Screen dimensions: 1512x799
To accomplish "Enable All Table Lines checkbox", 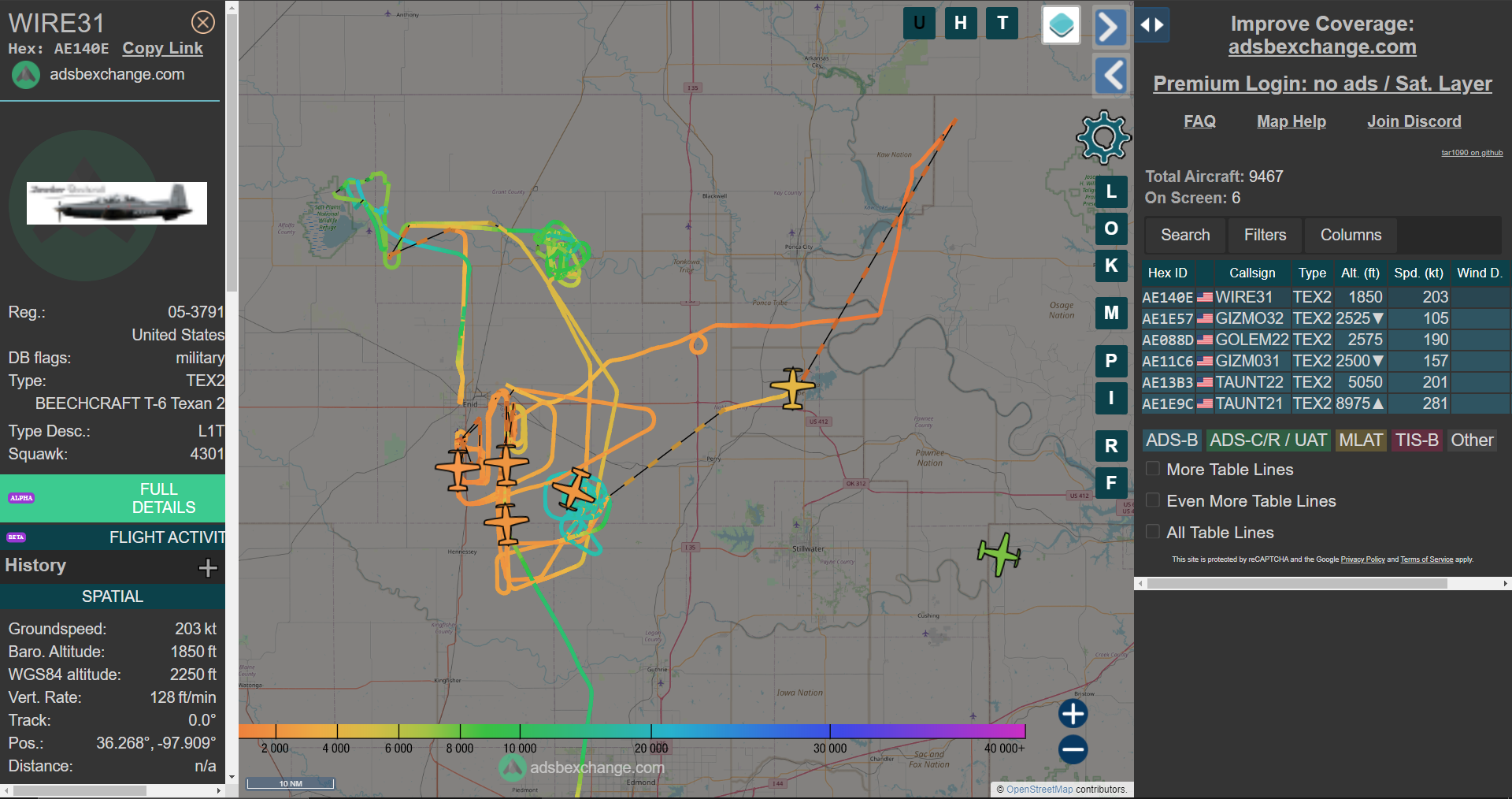I will pyautogui.click(x=1153, y=532).
